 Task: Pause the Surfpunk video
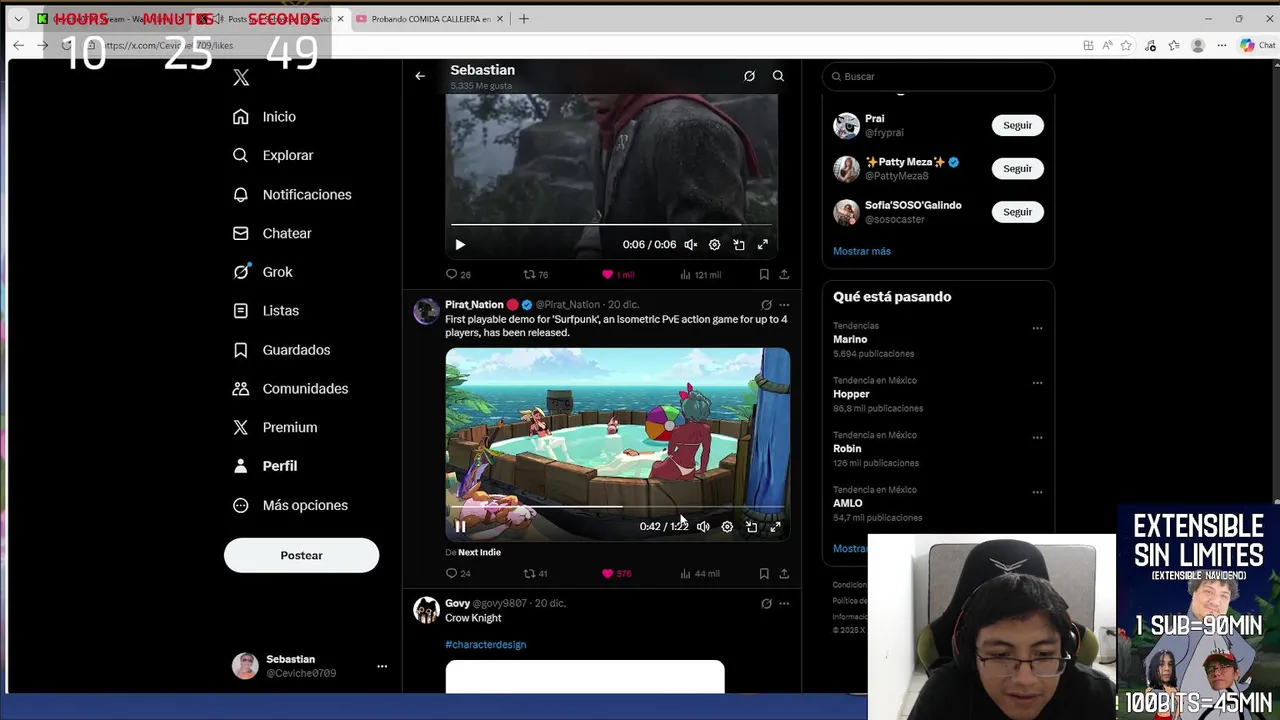[460, 526]
